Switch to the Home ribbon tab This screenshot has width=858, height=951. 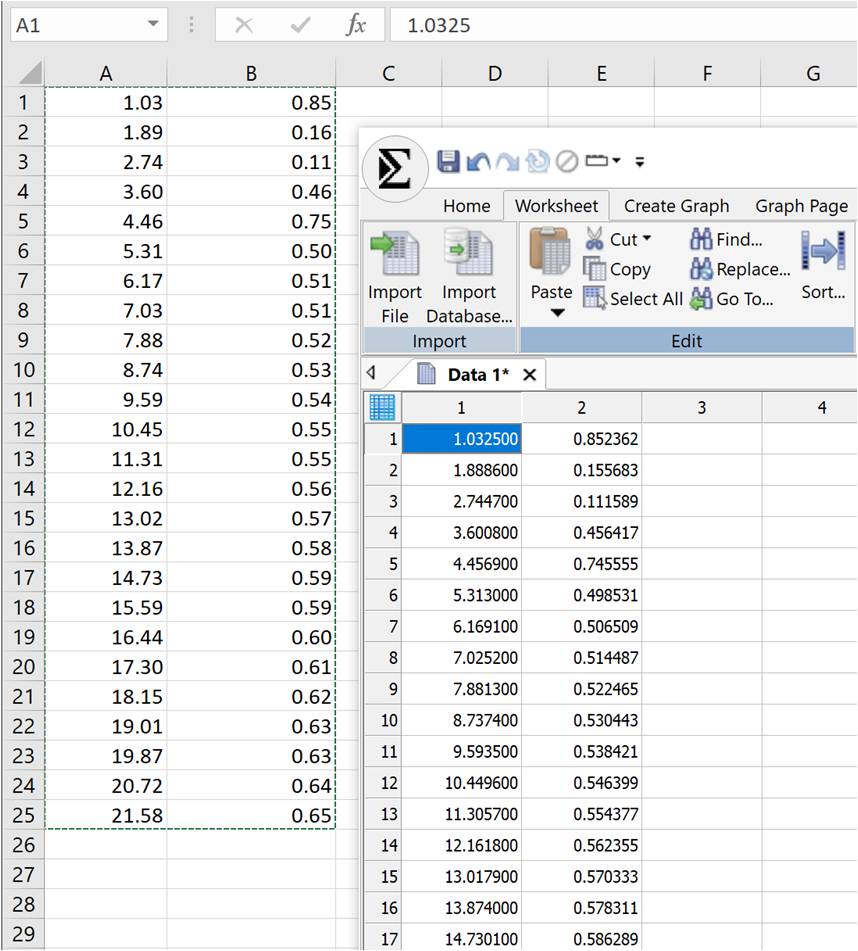coord(466,206)
